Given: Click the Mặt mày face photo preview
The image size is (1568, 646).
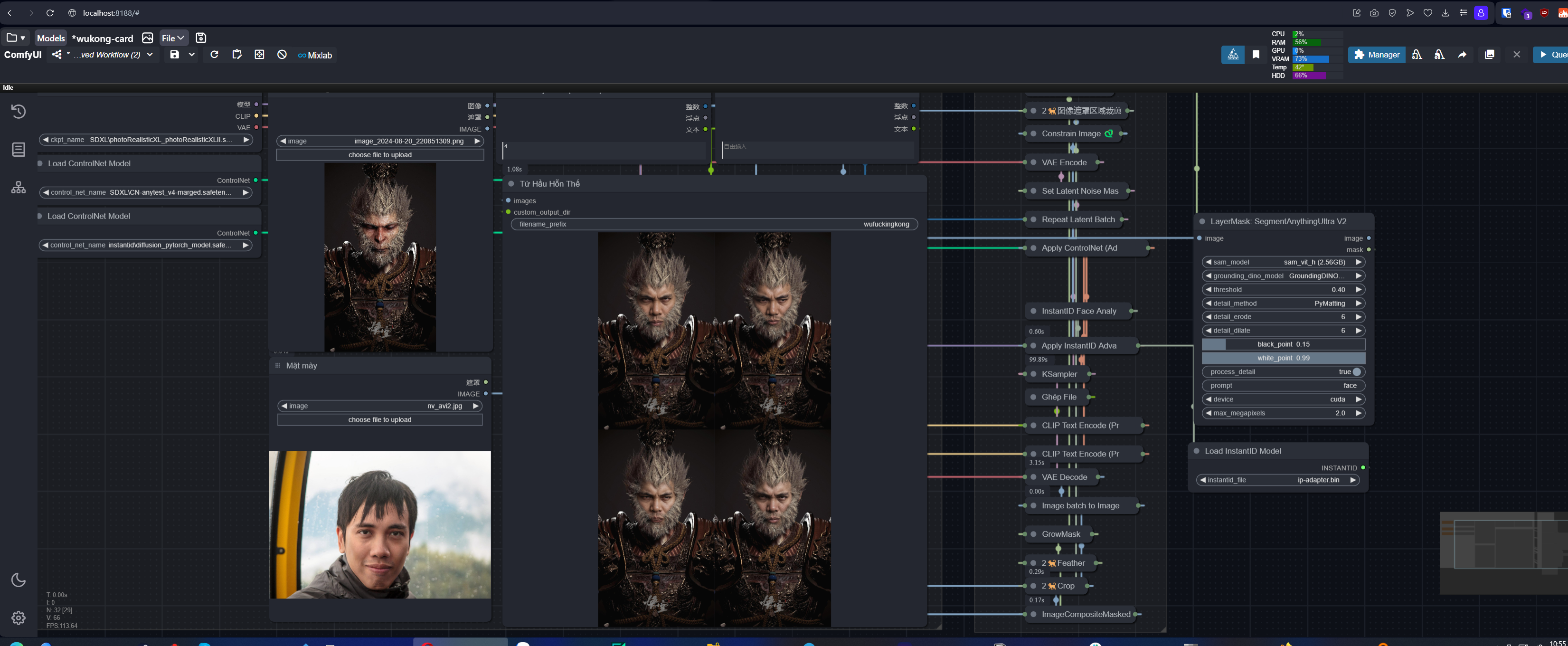Looking at the screenshot, I should point(380,524).
